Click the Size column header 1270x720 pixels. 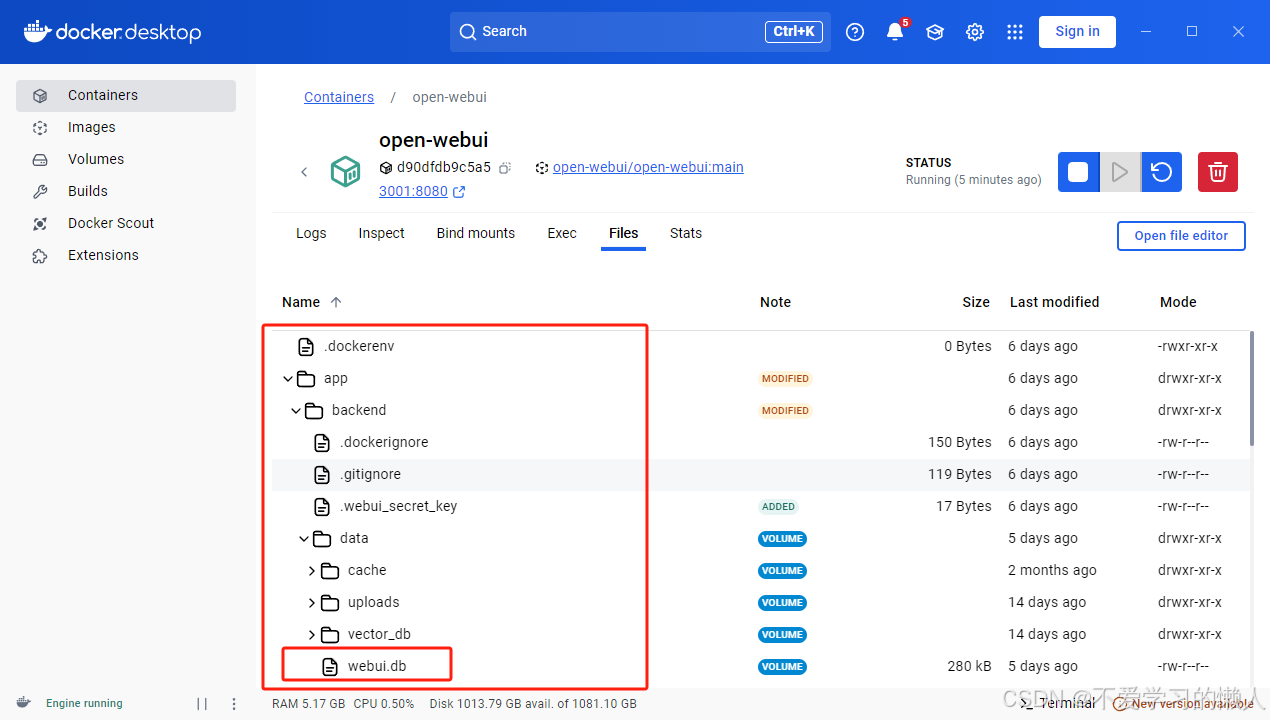(x=976, y=302)
